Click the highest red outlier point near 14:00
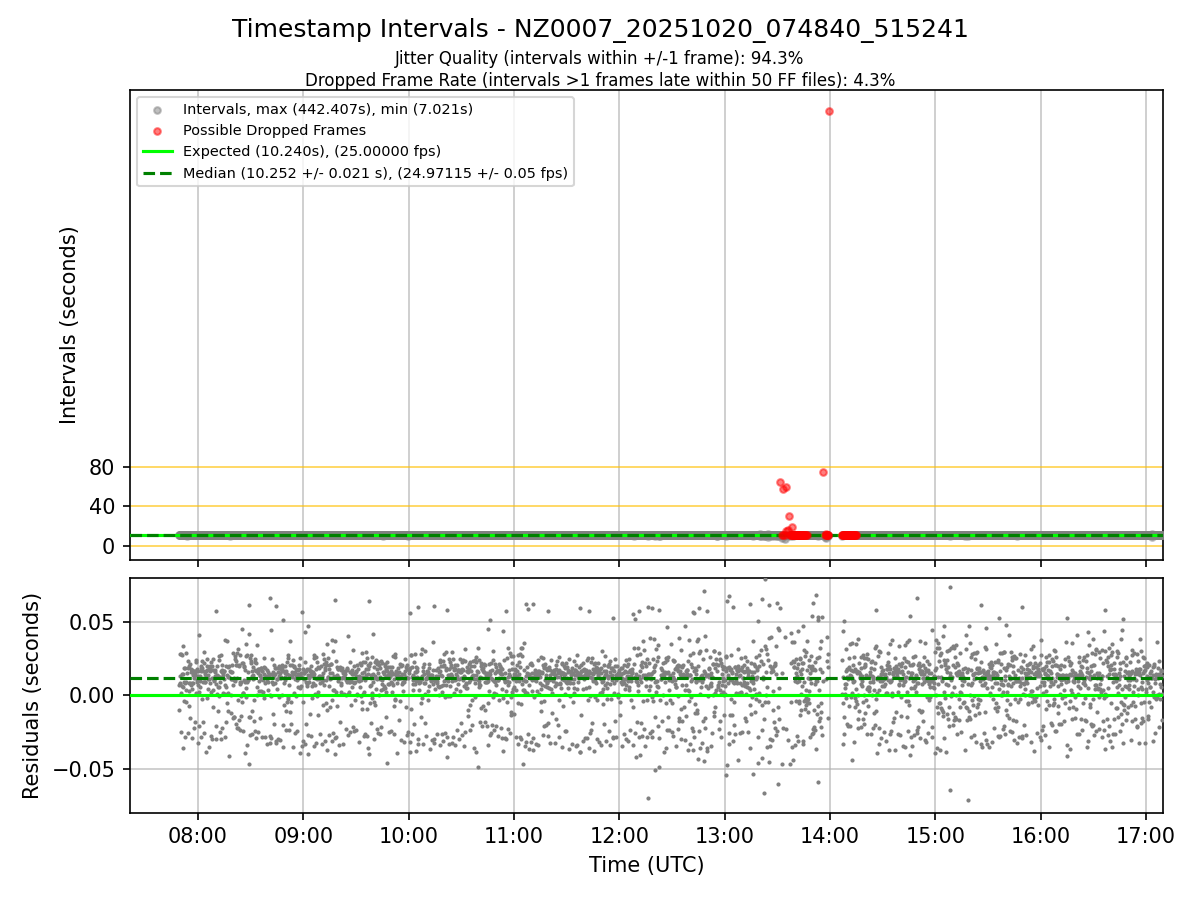This screenshot has width=1200, height=900. (x=829, y=111)
